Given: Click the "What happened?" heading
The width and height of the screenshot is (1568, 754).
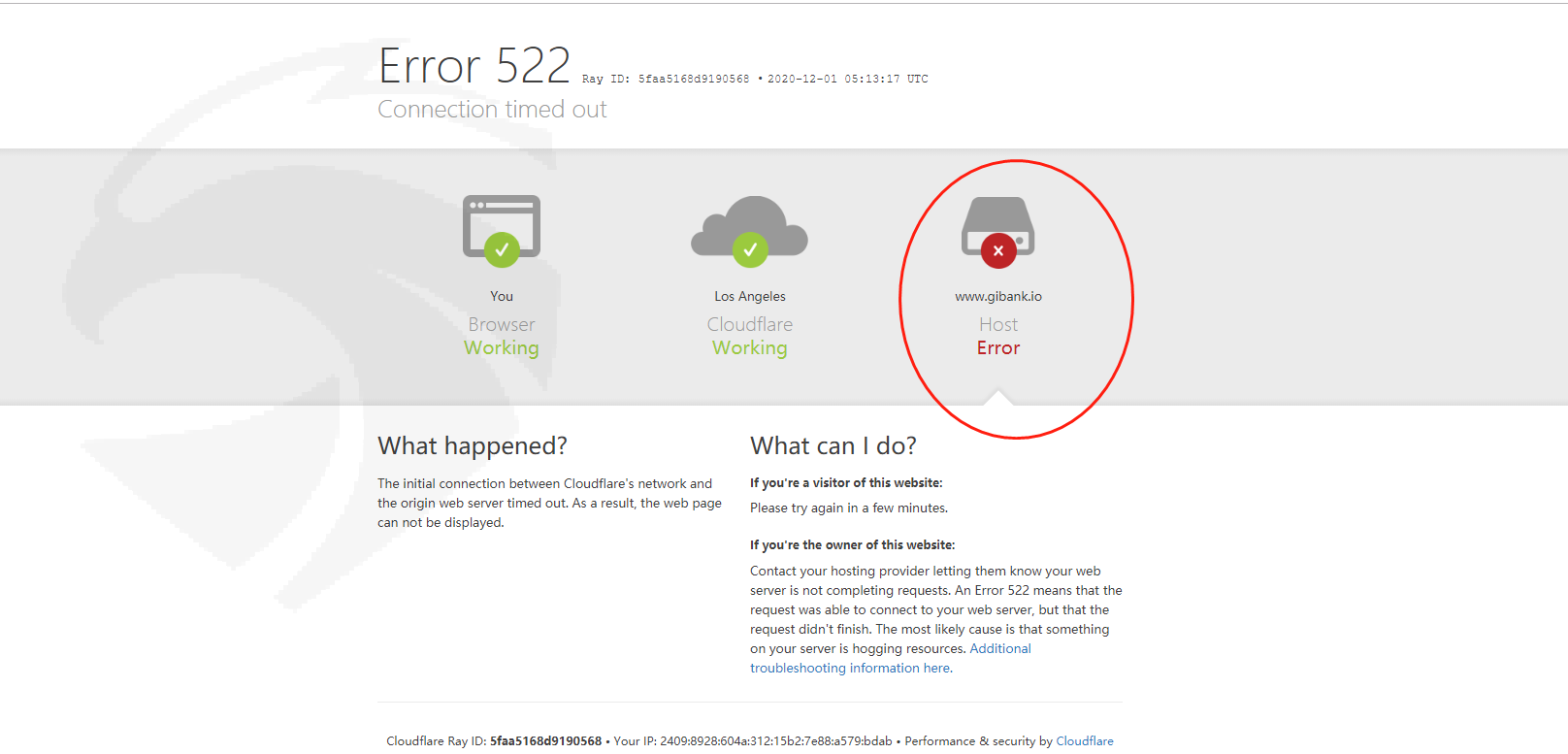Looking at the screenshot, I should point(473,445).
